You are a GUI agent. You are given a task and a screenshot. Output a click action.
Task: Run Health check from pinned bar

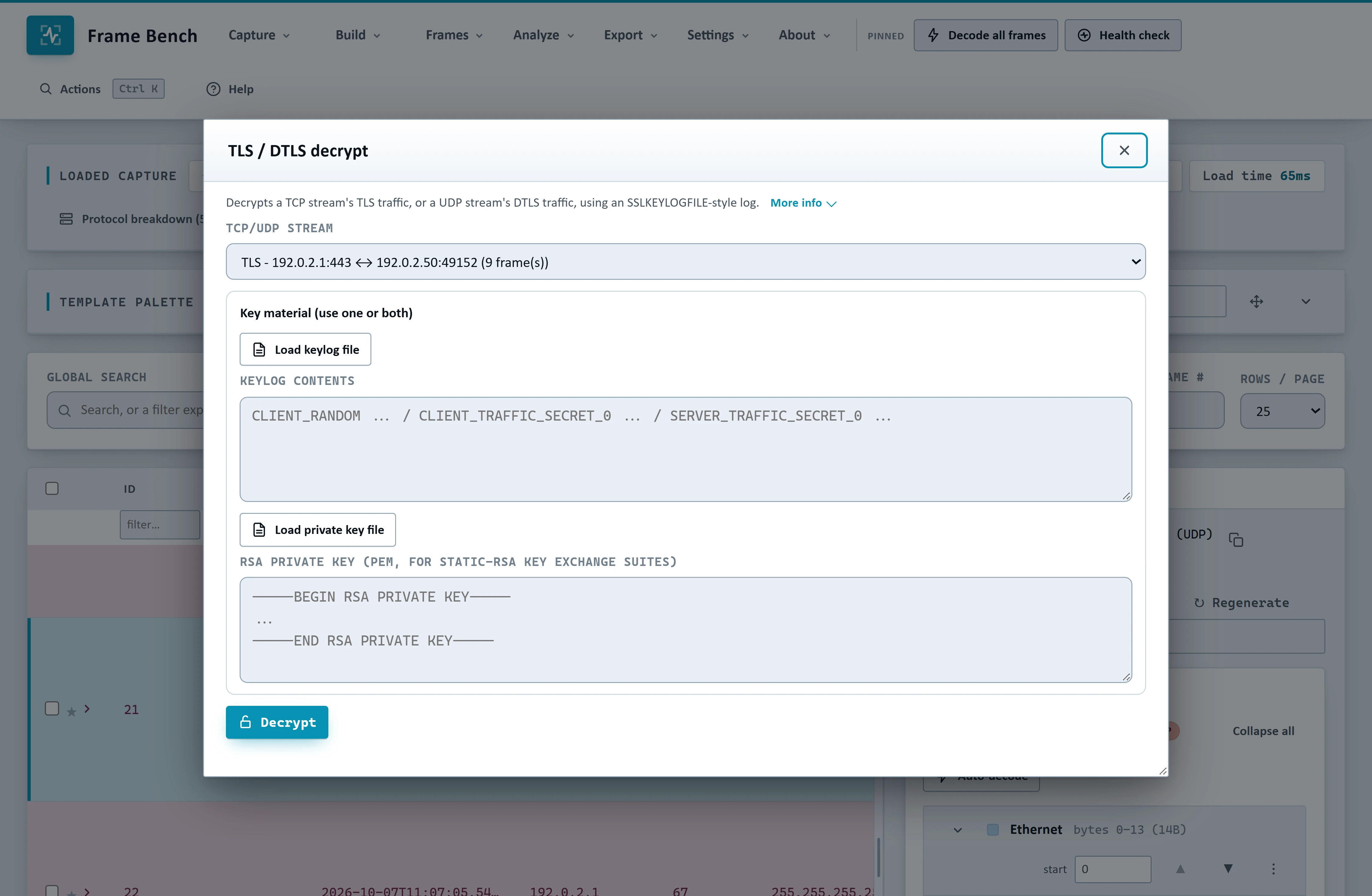[x=1122, y=35]
